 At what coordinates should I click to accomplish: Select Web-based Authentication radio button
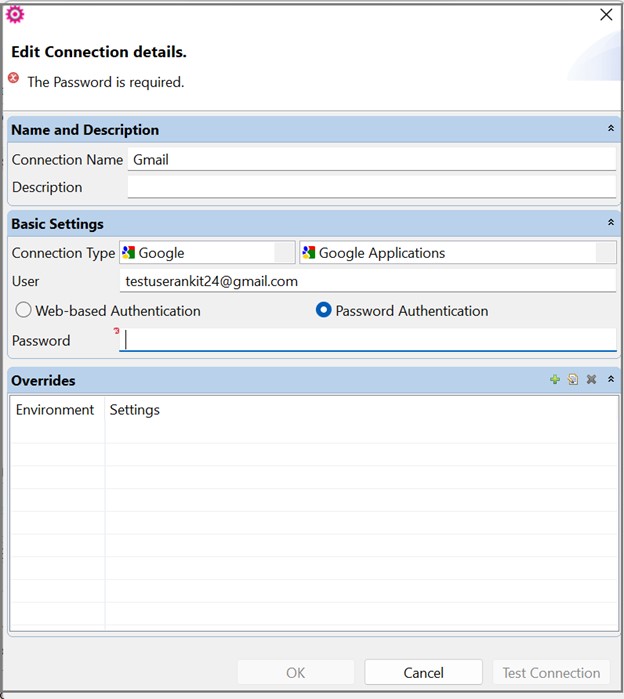tap(23, 310)
